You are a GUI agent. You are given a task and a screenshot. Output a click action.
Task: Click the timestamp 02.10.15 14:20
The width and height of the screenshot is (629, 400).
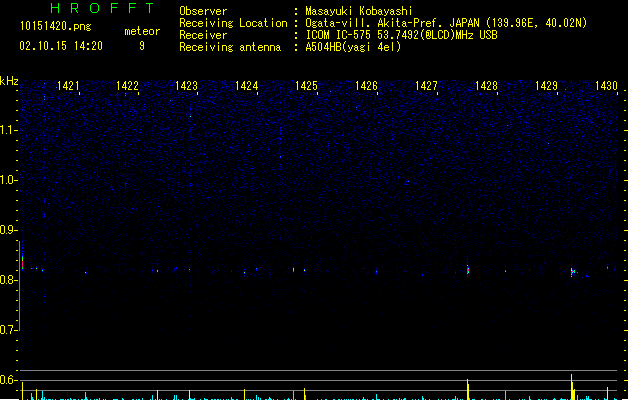click(x=61, y=46)
